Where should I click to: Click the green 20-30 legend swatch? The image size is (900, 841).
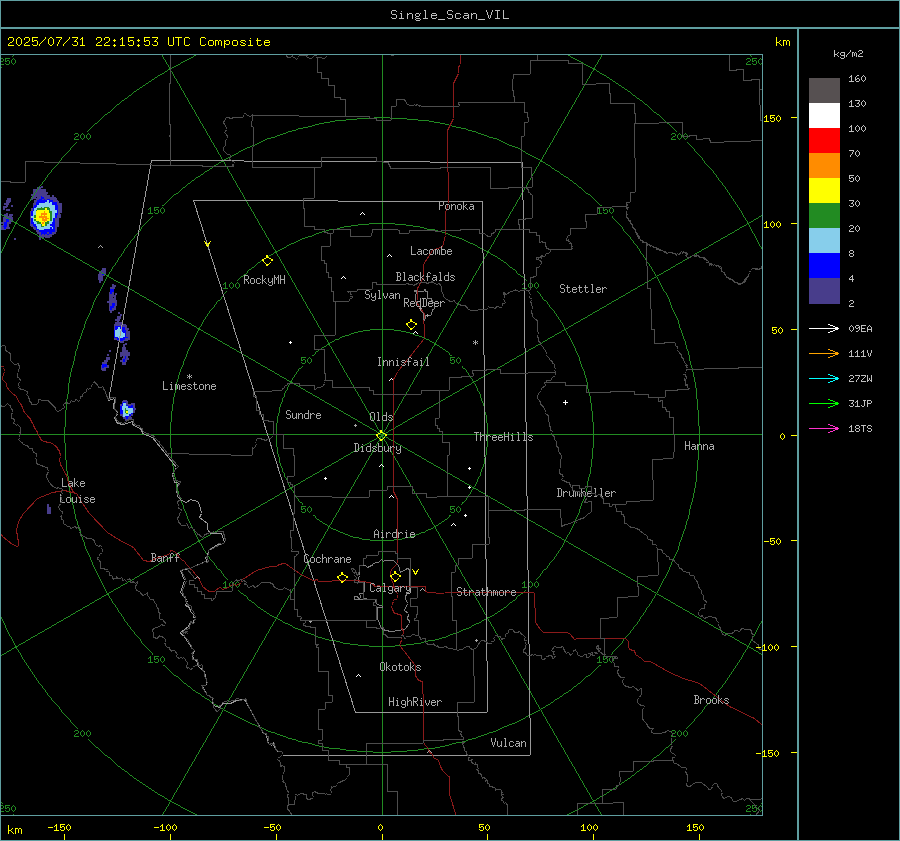[824, 215]
